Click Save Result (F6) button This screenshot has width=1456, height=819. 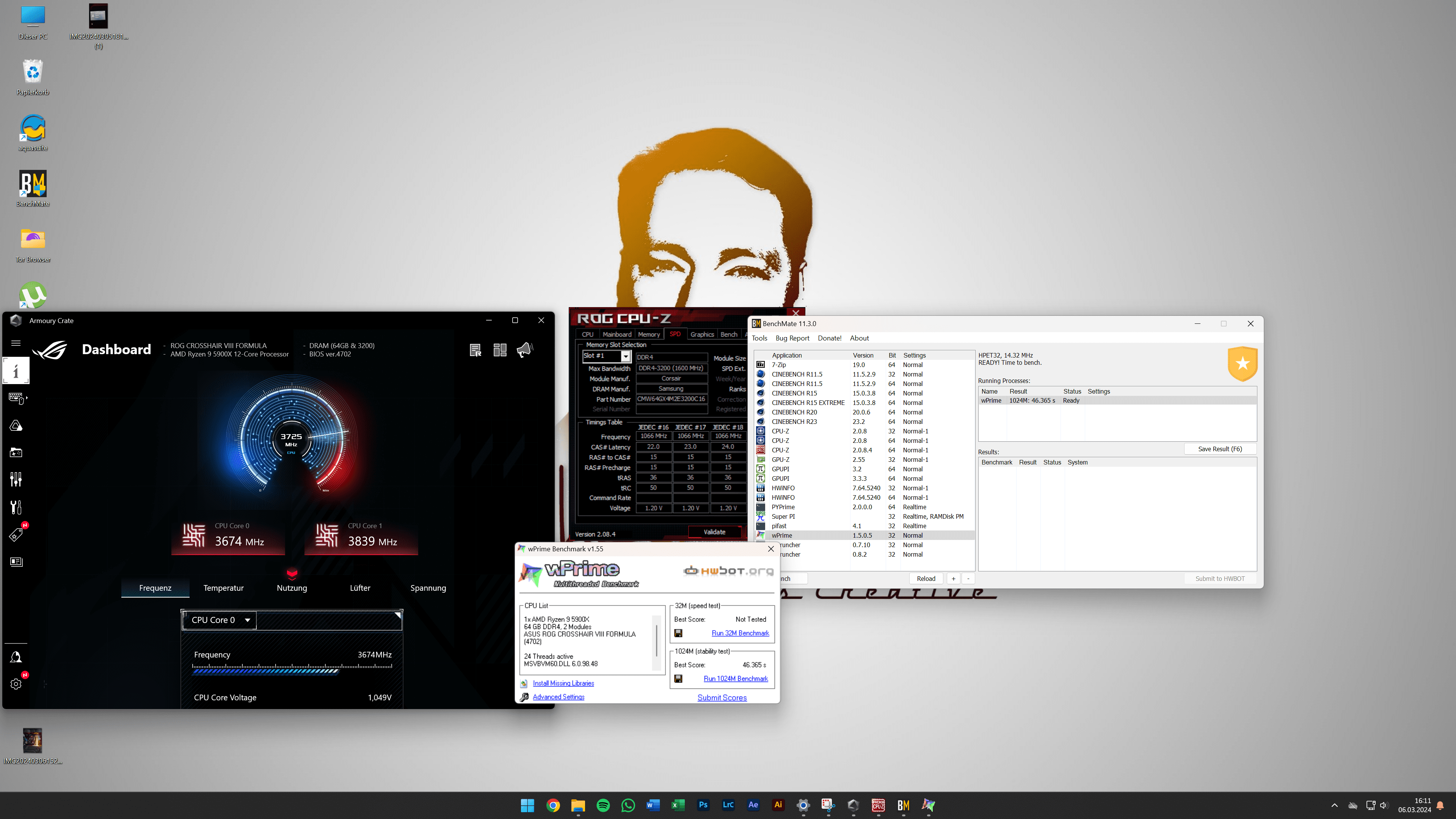[x=1220, y=449]
